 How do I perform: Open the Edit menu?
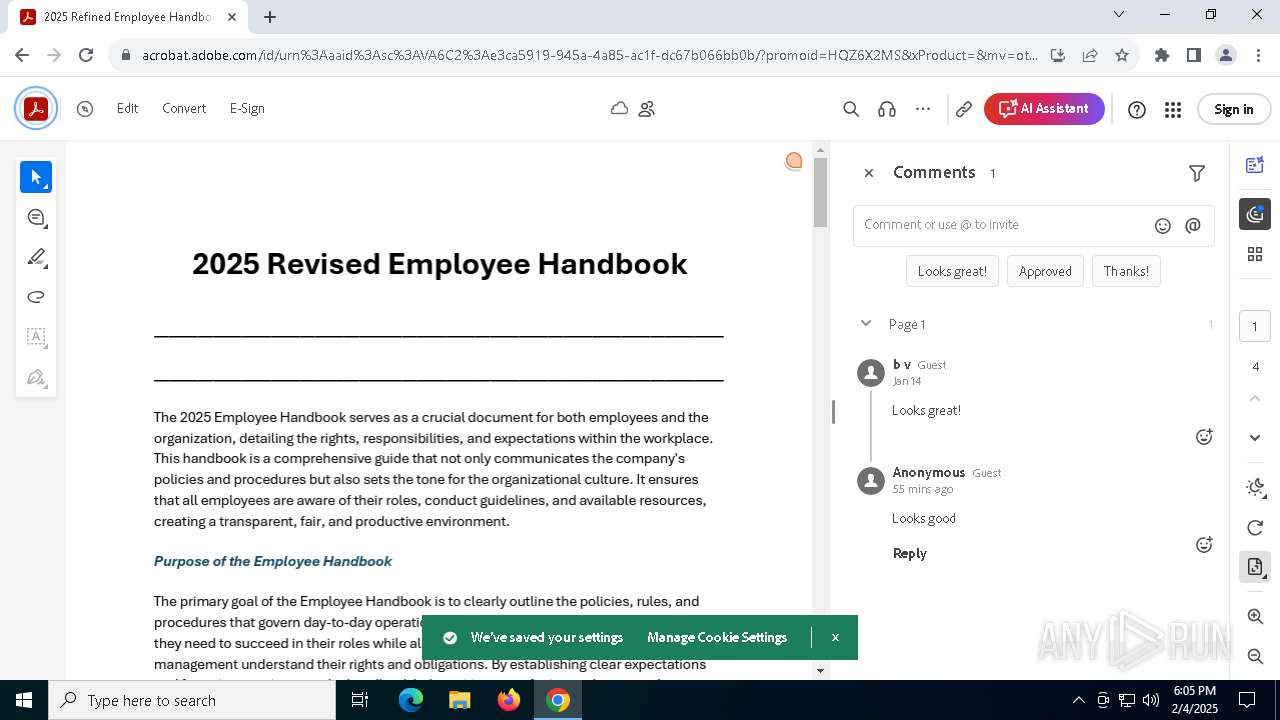click(127, 109)
